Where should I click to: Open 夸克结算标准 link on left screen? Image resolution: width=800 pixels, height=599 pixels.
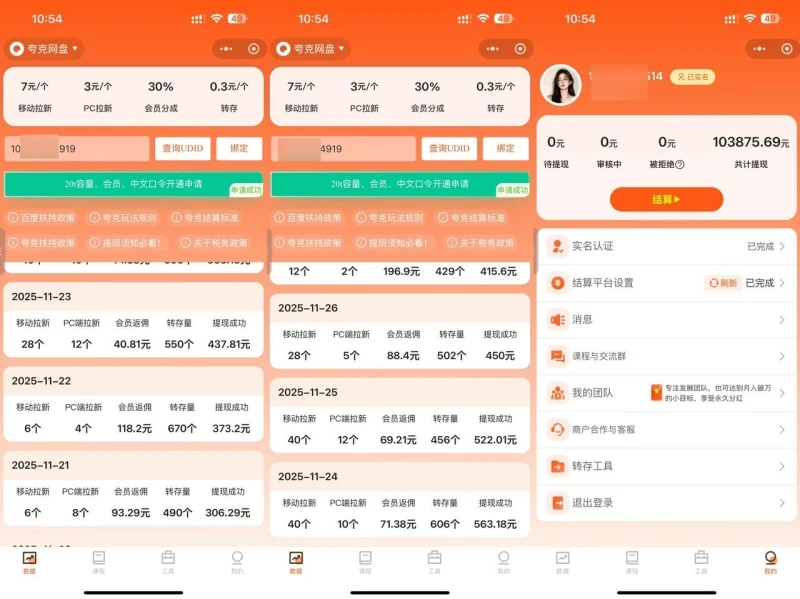tap(204, 218)
